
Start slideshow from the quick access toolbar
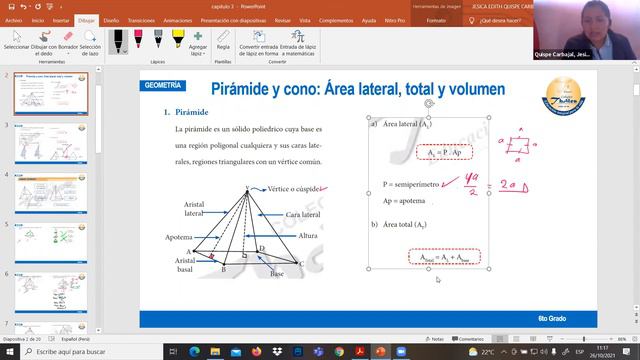click(49, 7)
